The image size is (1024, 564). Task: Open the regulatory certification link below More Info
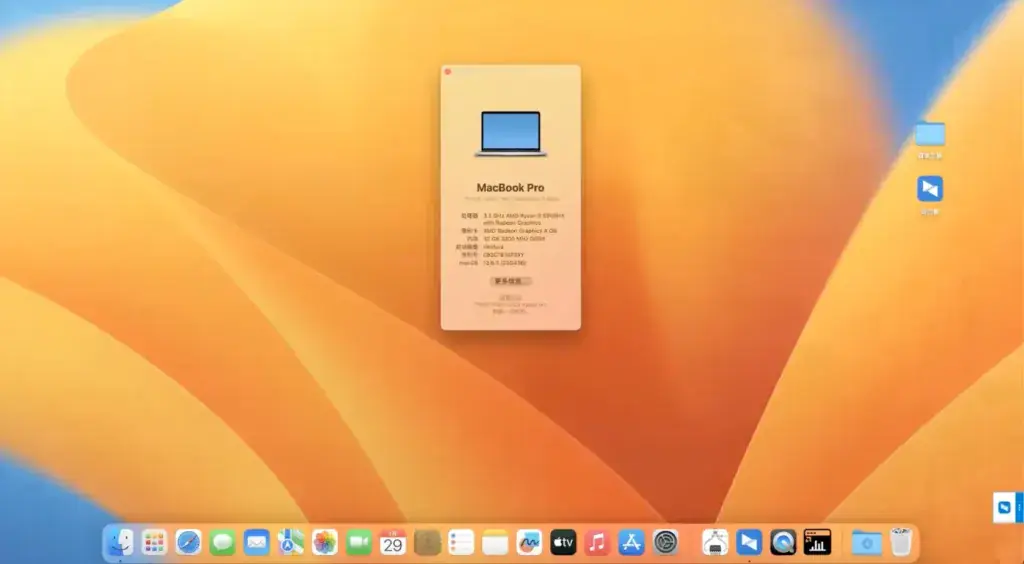pyautogui.click(x=511, y=297)
